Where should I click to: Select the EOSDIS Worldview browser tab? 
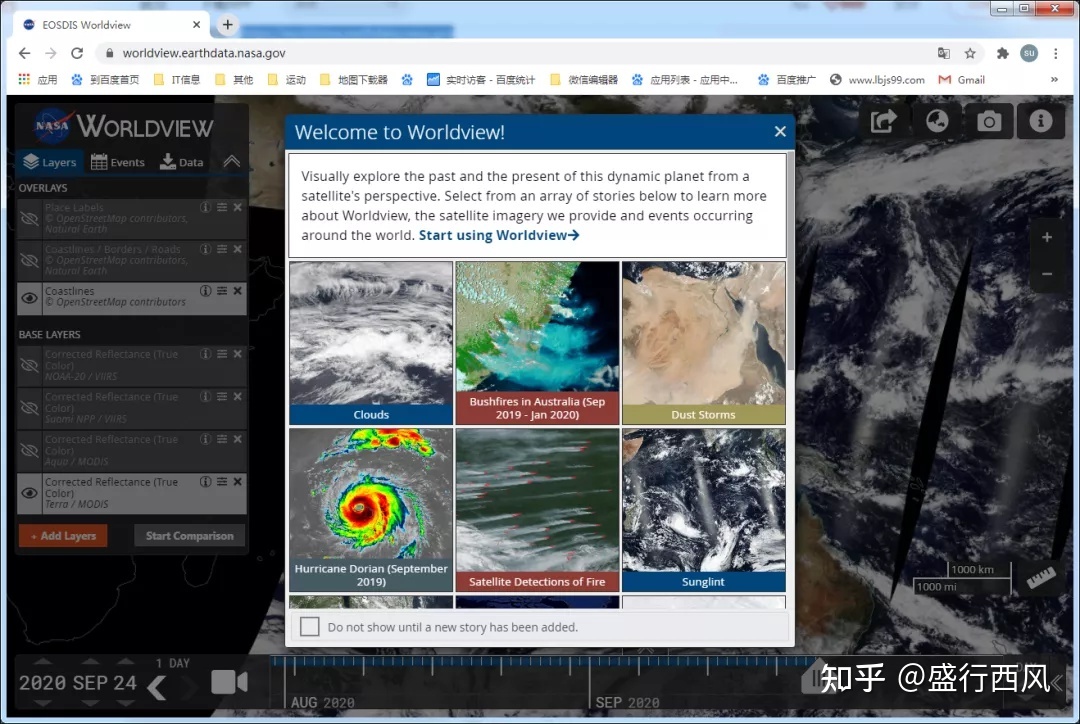point(110,25)
